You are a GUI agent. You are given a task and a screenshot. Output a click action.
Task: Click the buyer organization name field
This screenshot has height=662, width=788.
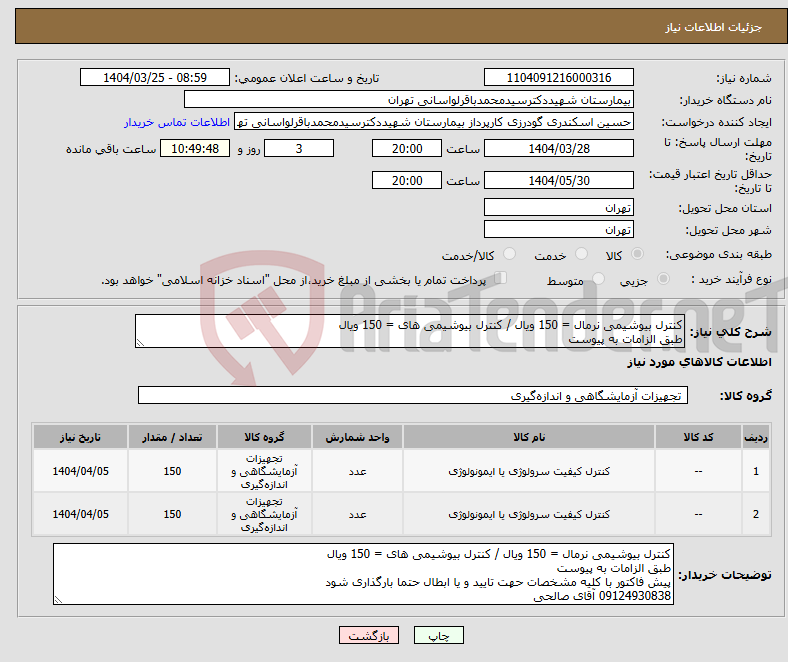point(409,100)
